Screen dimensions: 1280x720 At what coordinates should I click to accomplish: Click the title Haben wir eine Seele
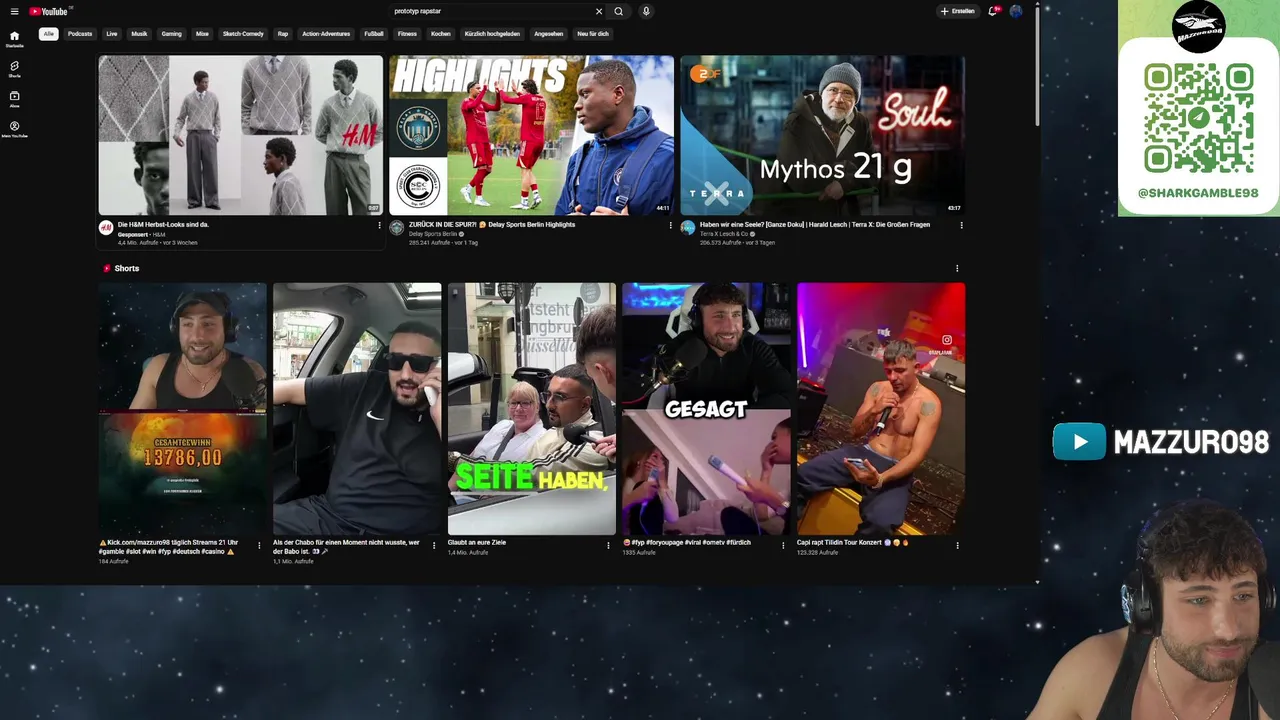pos(815,225)
